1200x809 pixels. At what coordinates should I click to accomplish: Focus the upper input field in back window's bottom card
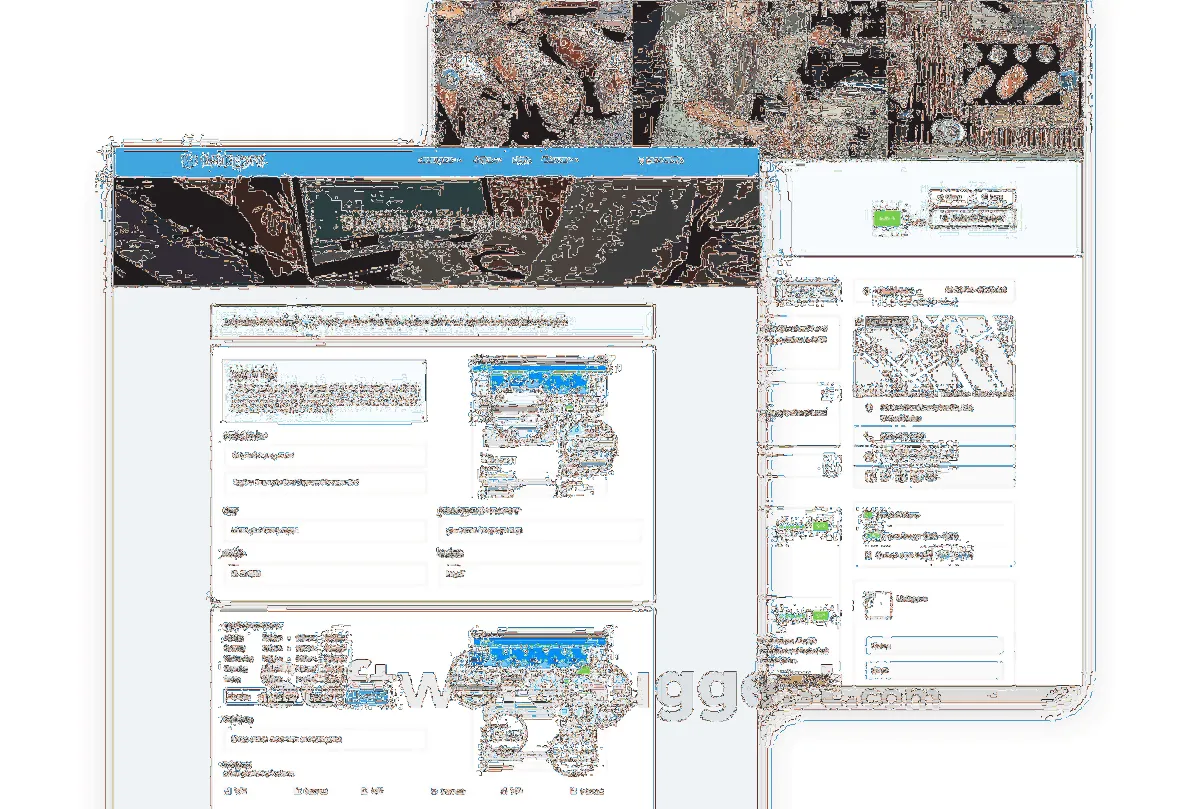point(933,646)
